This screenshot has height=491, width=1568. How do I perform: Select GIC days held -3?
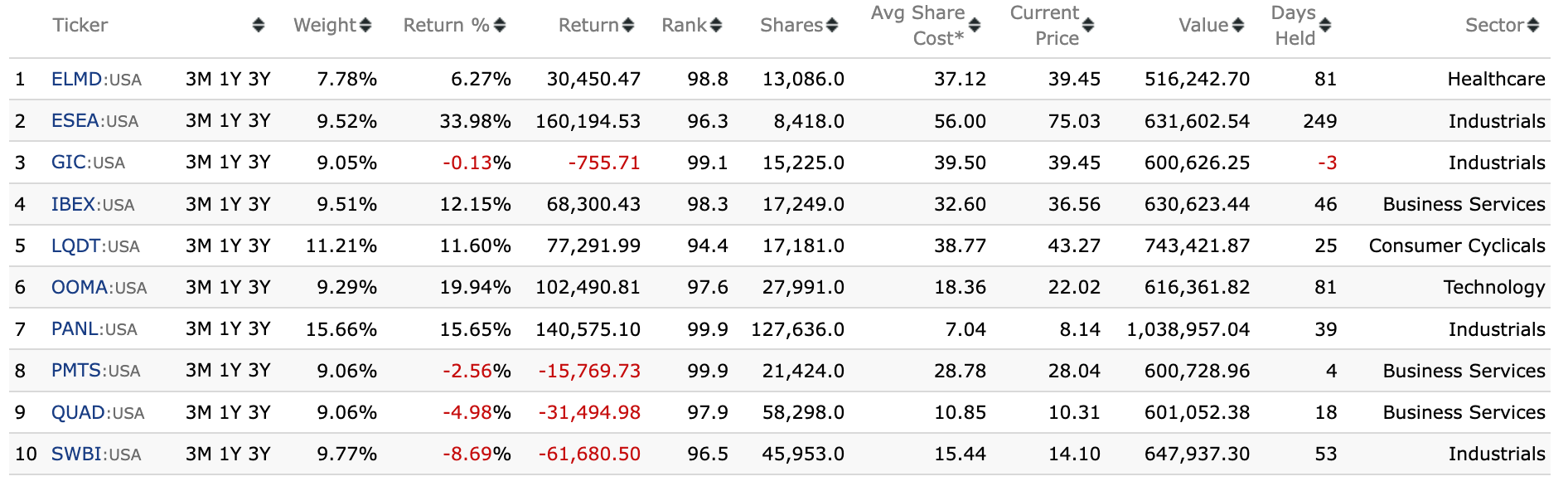pyautogui.click(x=1327, y=163)
